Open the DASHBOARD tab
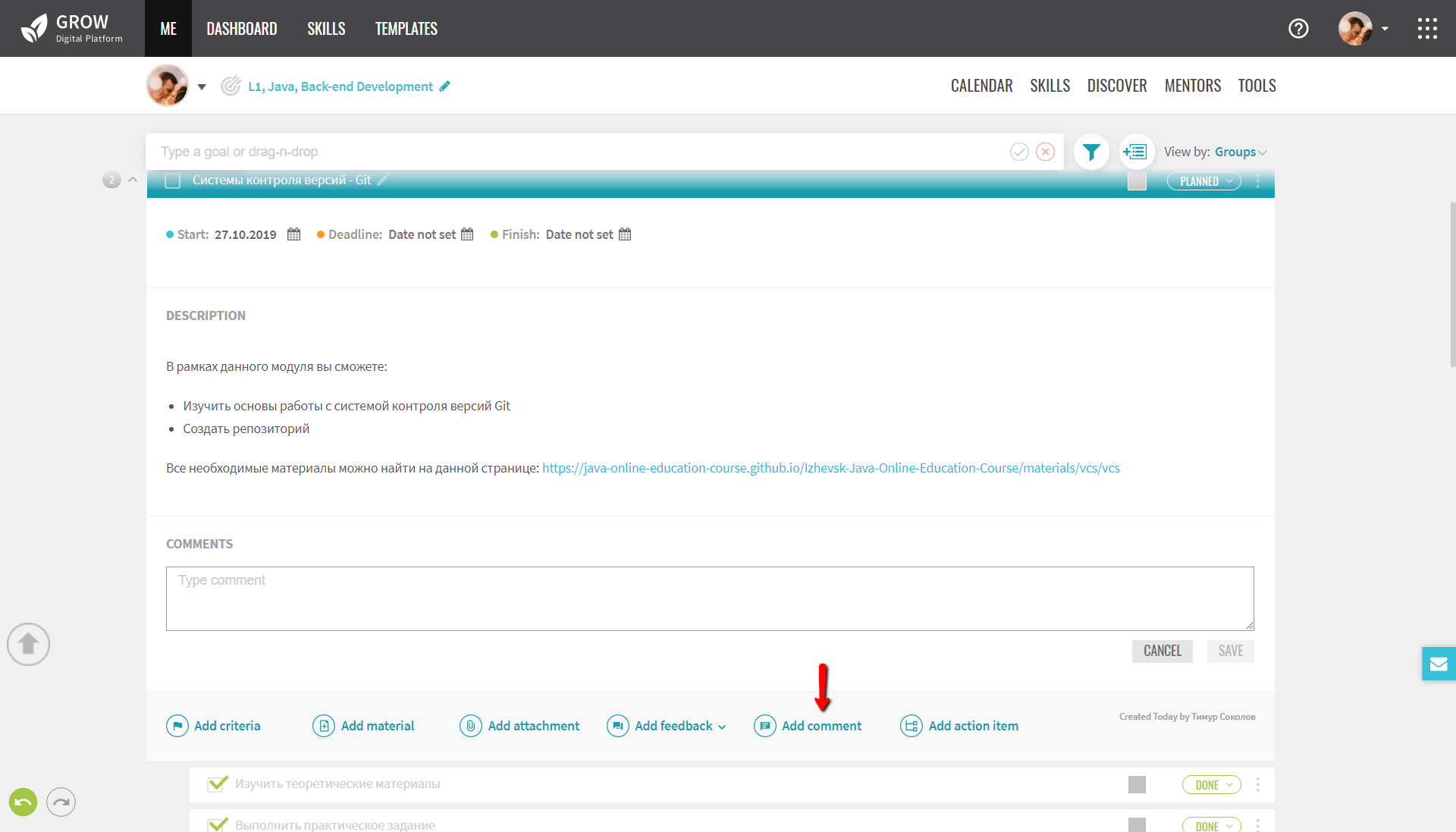The height and width of the screenshot is (832, 1456). point(242,29)
